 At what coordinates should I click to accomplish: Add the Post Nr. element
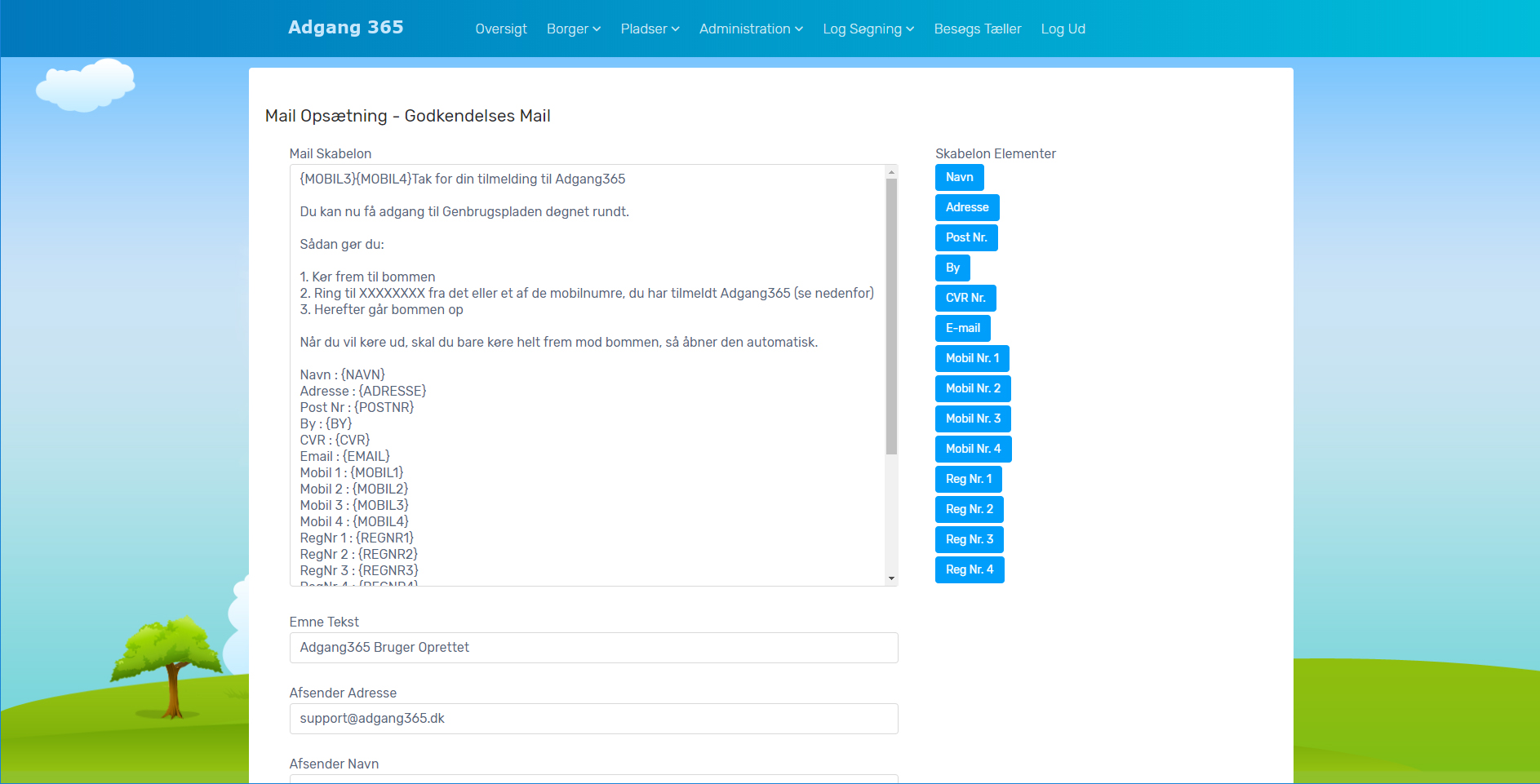tap(966, 237)
